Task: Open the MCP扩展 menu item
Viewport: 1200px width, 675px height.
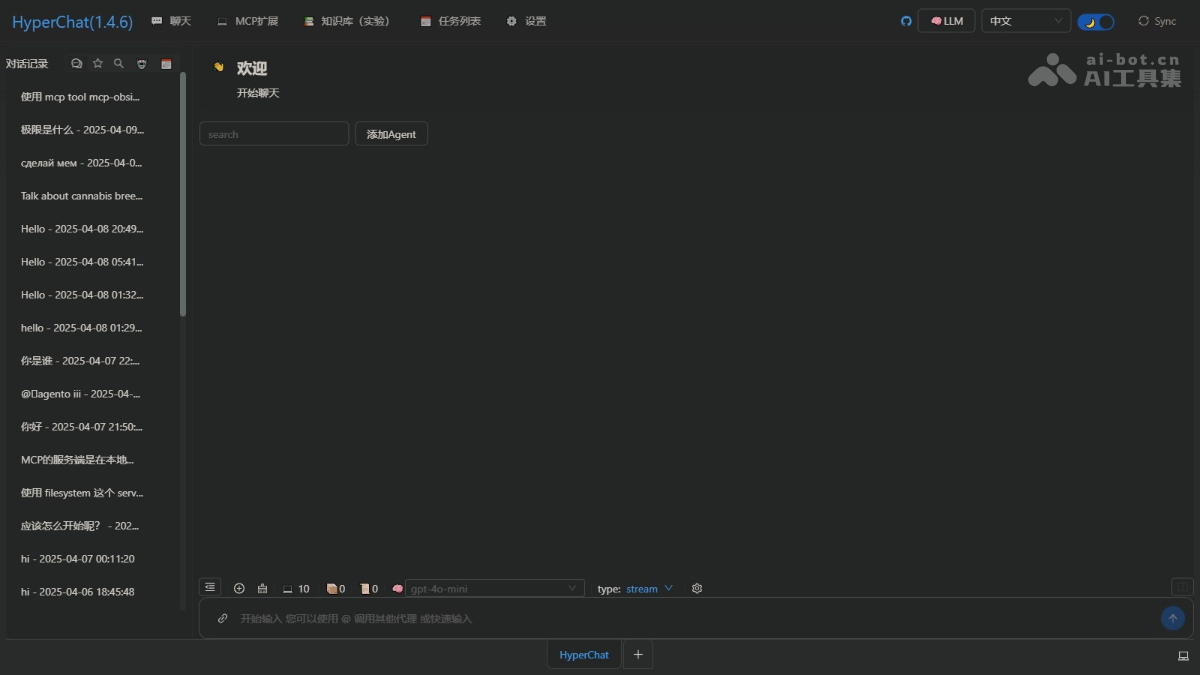Action: pyautogui.click(x=248, y=21)
